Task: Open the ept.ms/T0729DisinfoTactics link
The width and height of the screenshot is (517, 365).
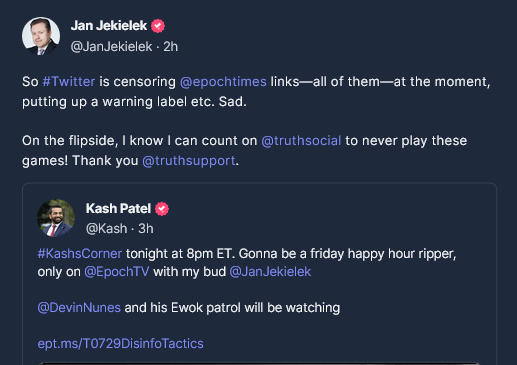Action: [120, 343]
